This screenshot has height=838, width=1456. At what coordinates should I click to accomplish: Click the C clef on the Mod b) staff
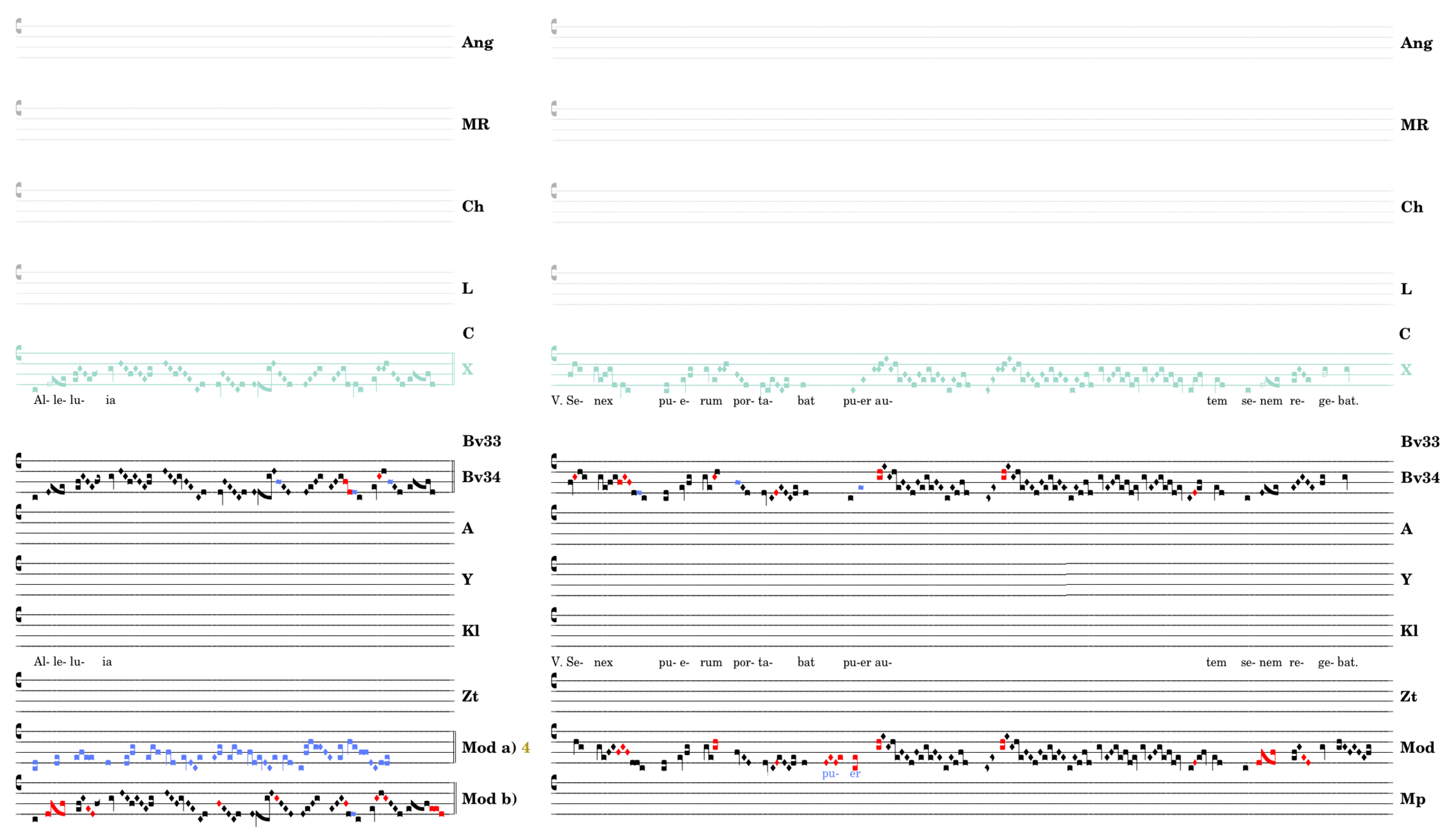tap(19, 783)
